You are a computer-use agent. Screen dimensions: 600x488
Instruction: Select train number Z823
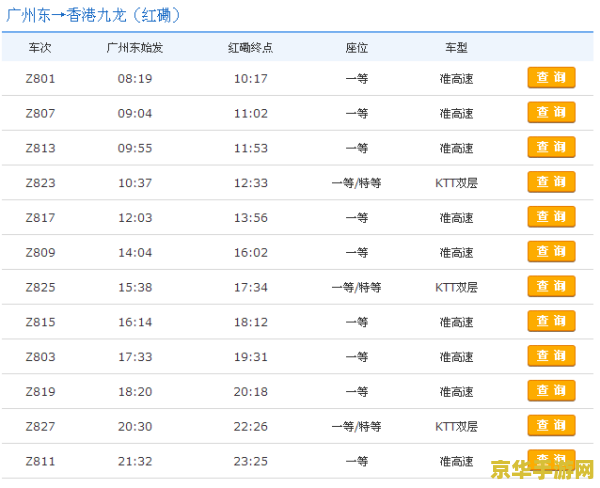pos(40,183)
